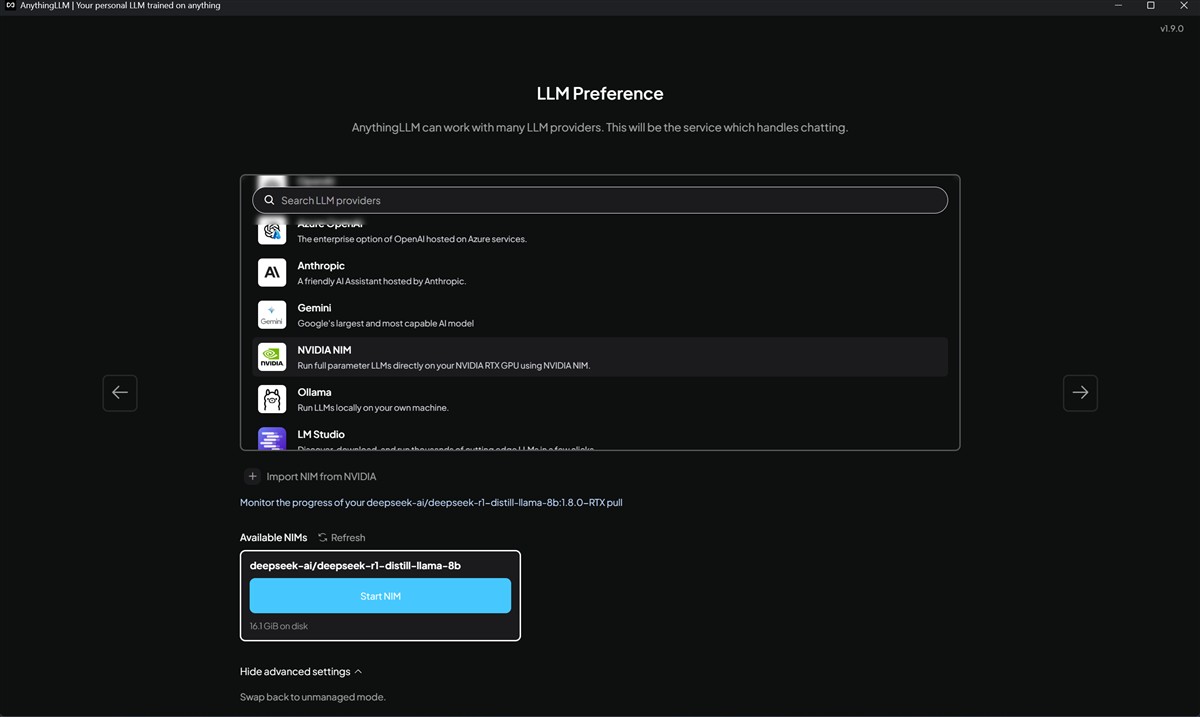
Task: Click the magnifier icon in the search bar
Action: click(269, 200)
